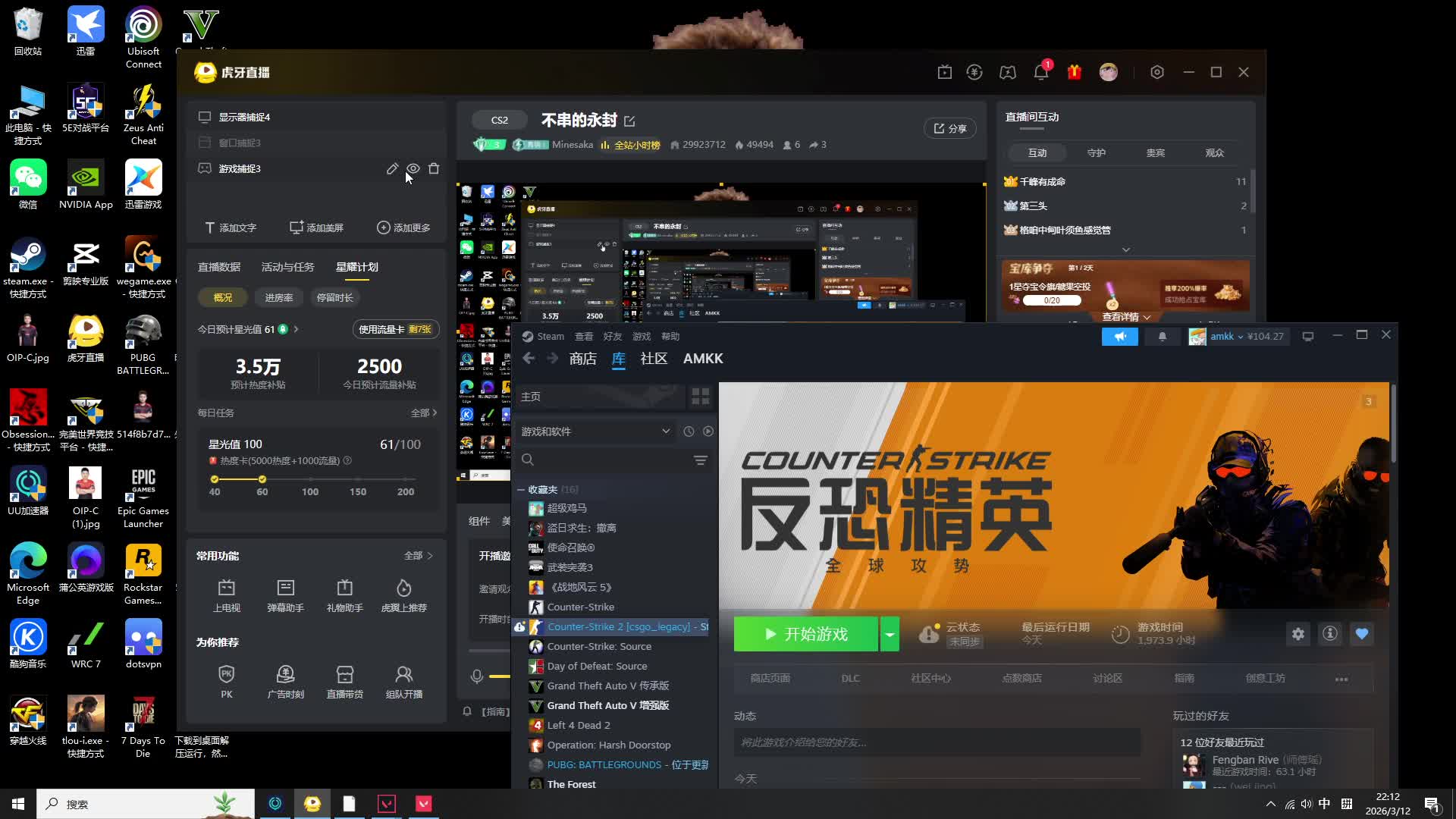Switch to the 守护 tab
Image resolution: width=1456 pixels, height=819 pixels.
(1096, 152)
